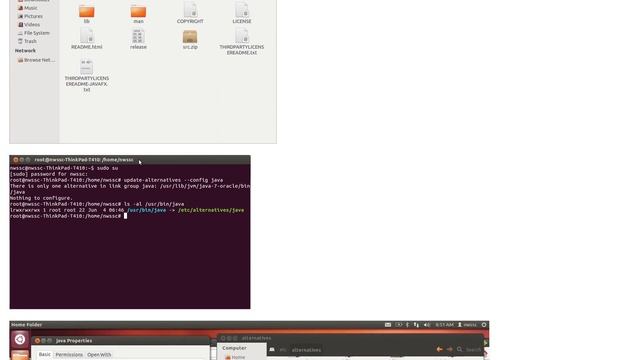Image resolution: width=640 pixels, height=360 pixels.
Task: Open the keyboard indicator in top panel
Action: [x=388, y=325]
